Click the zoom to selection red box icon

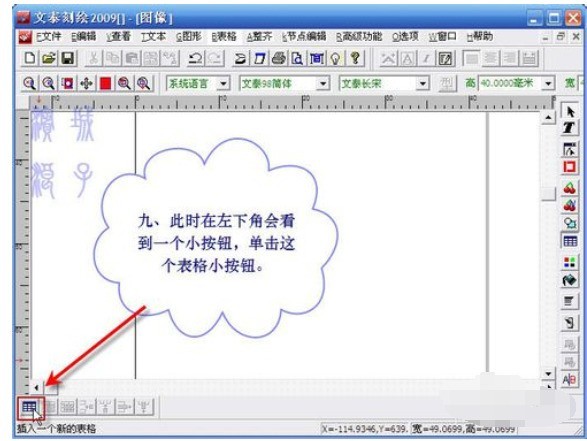coord(67,83)
